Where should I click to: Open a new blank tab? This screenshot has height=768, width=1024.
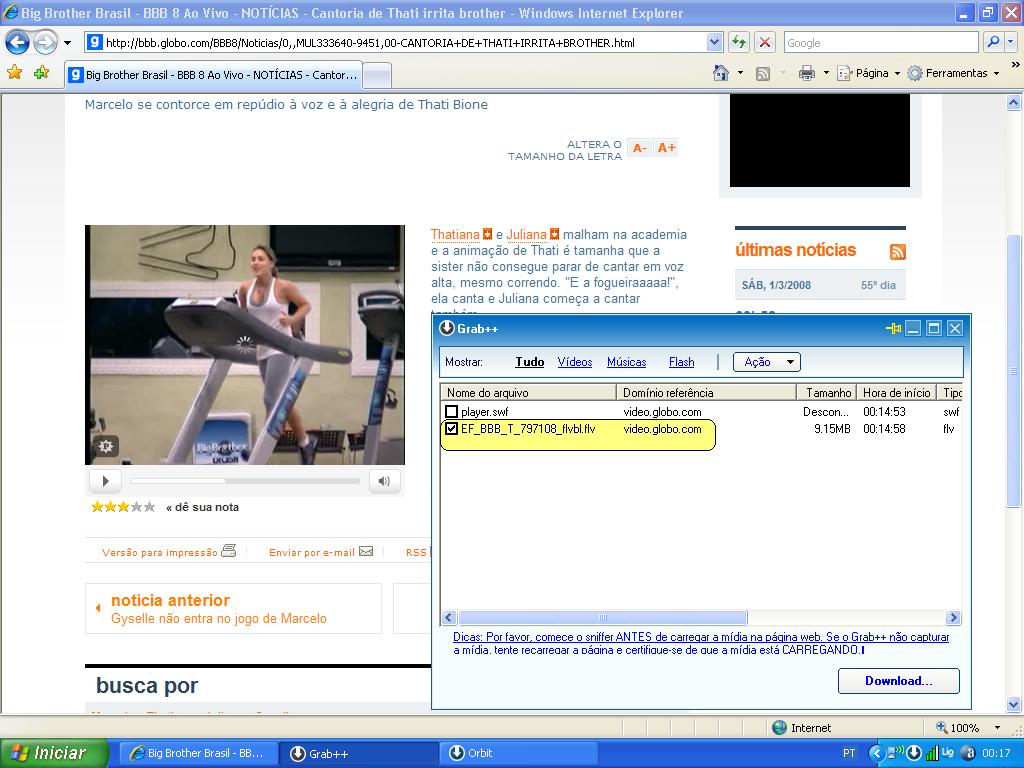[377, 76]
